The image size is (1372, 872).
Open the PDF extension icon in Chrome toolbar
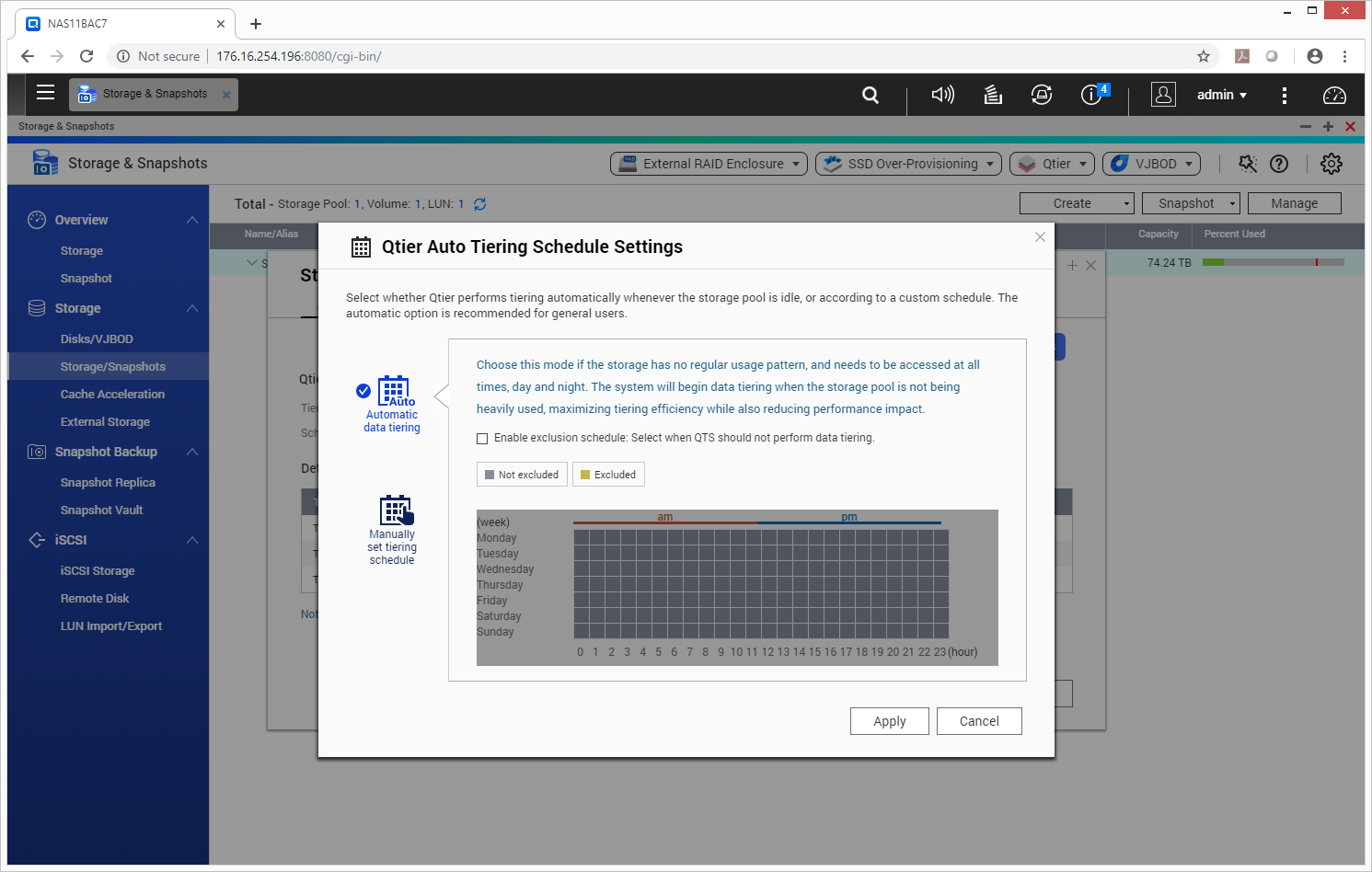1242,56
